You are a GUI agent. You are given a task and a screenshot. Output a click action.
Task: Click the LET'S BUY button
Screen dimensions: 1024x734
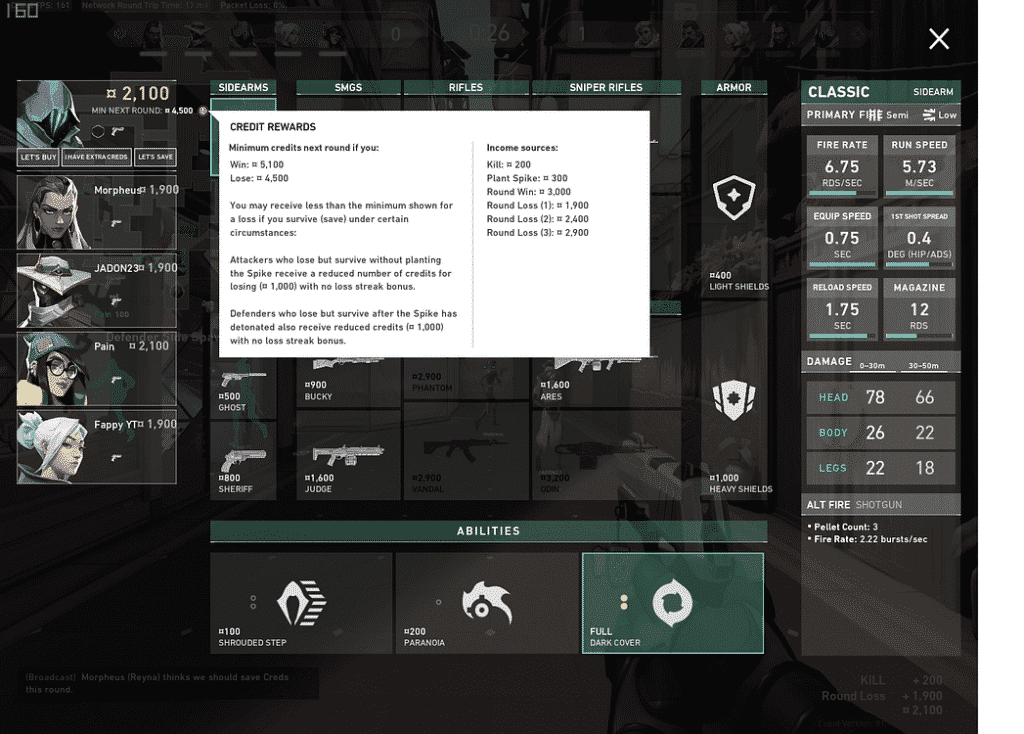pyautogui.click(x=39, y=157)
